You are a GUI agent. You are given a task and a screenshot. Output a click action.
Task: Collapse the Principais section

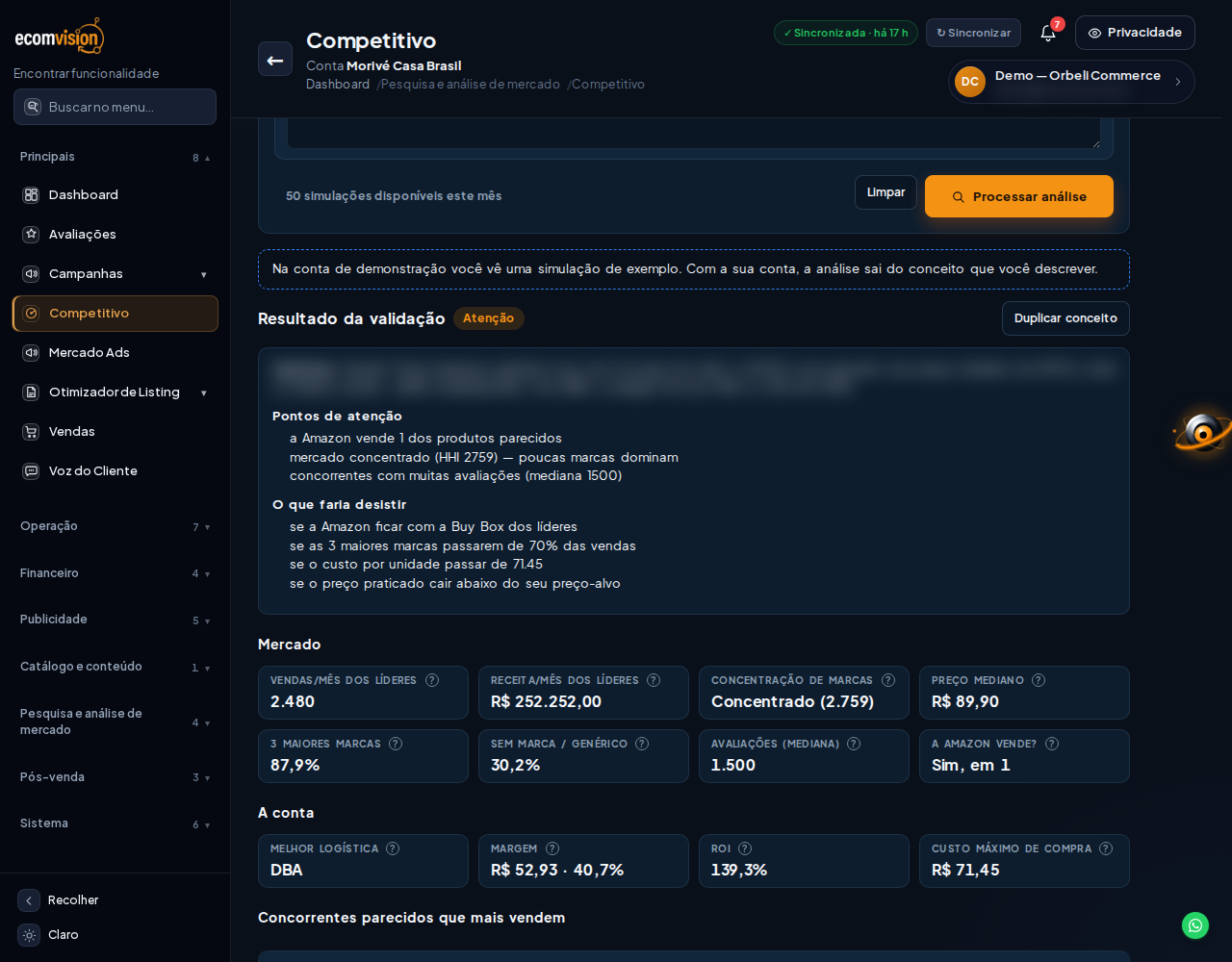coord(115,157)
